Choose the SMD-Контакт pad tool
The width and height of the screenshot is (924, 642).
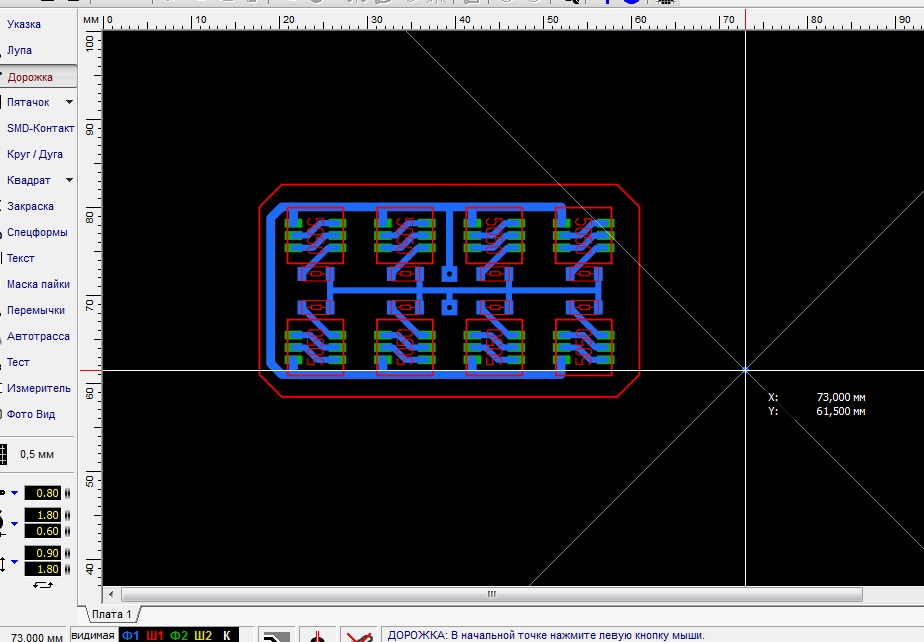click(40, 128)
